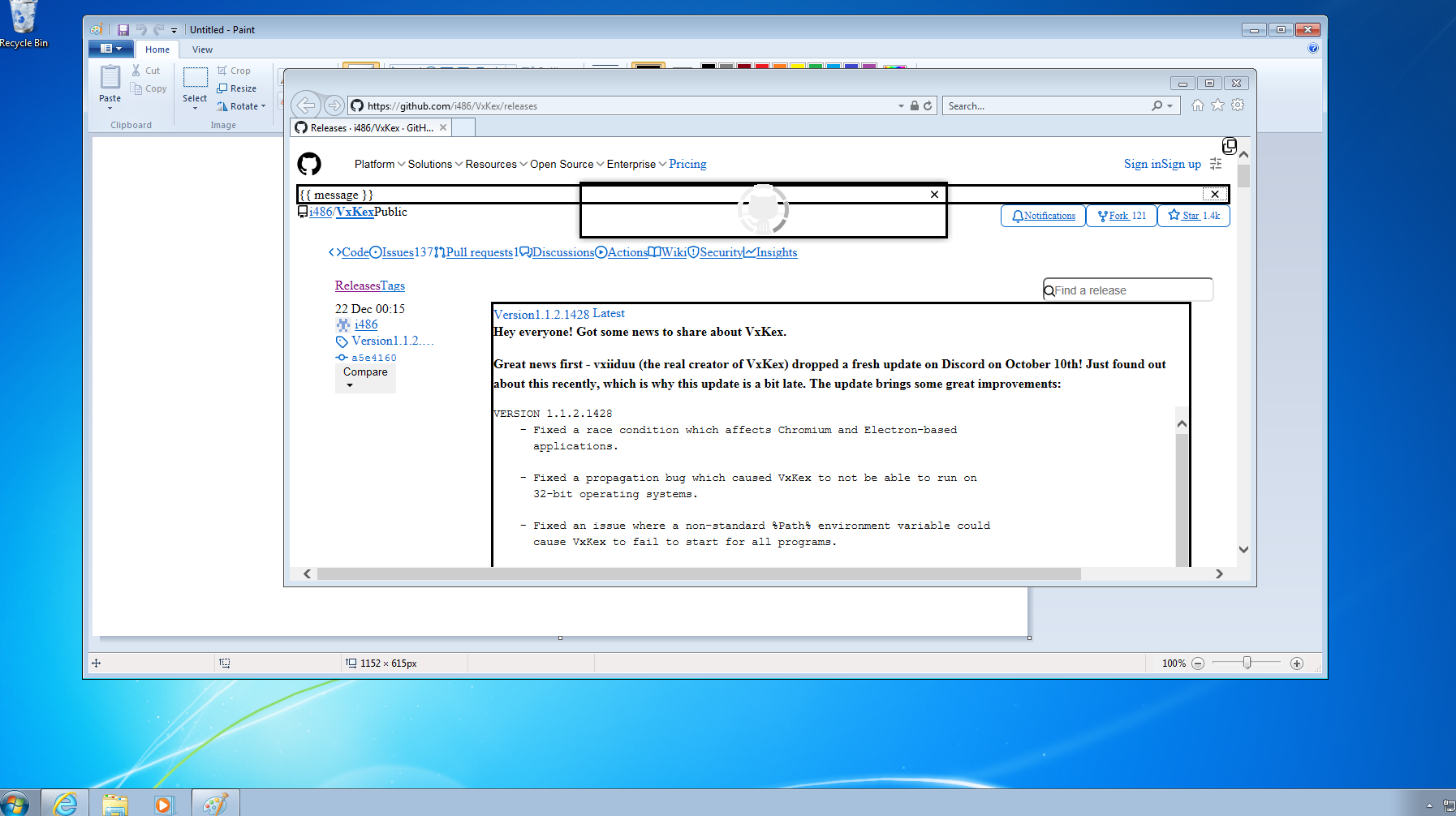Open the Compare dropdown under the release
The height and width of the screenshot is (816, 1456).
[x=365, y=377]
